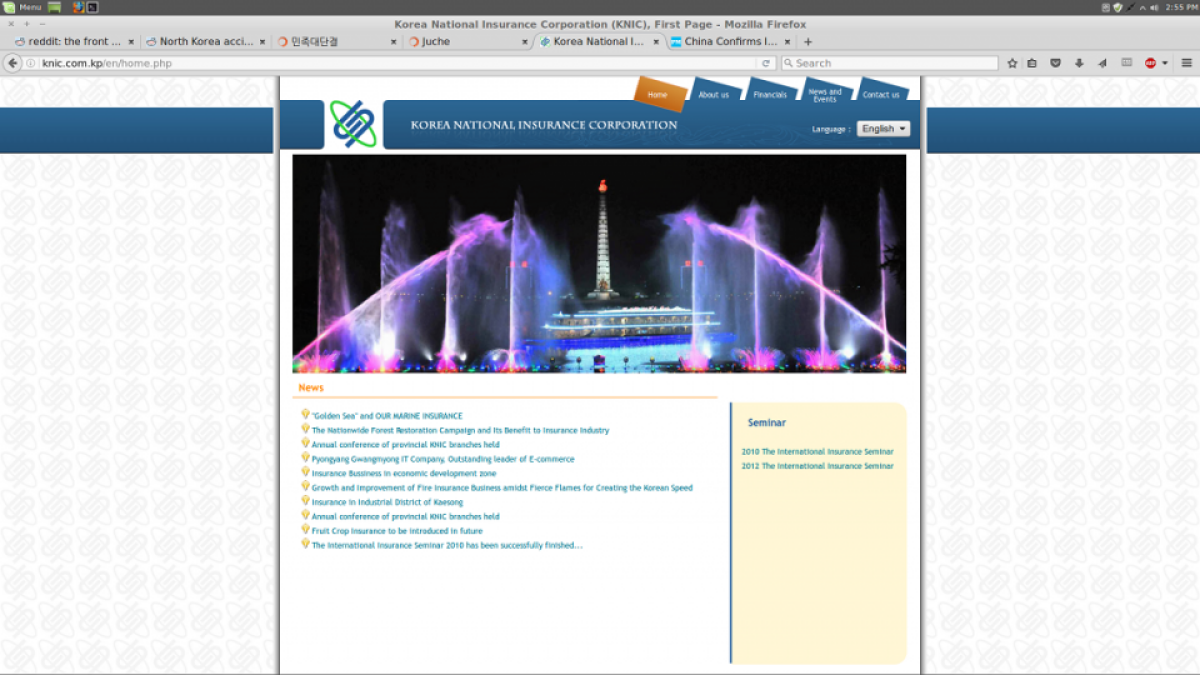This screenshot has height=675, width=1200.
Task: Open the Firefox hamburger menu
Action: 1187,62
